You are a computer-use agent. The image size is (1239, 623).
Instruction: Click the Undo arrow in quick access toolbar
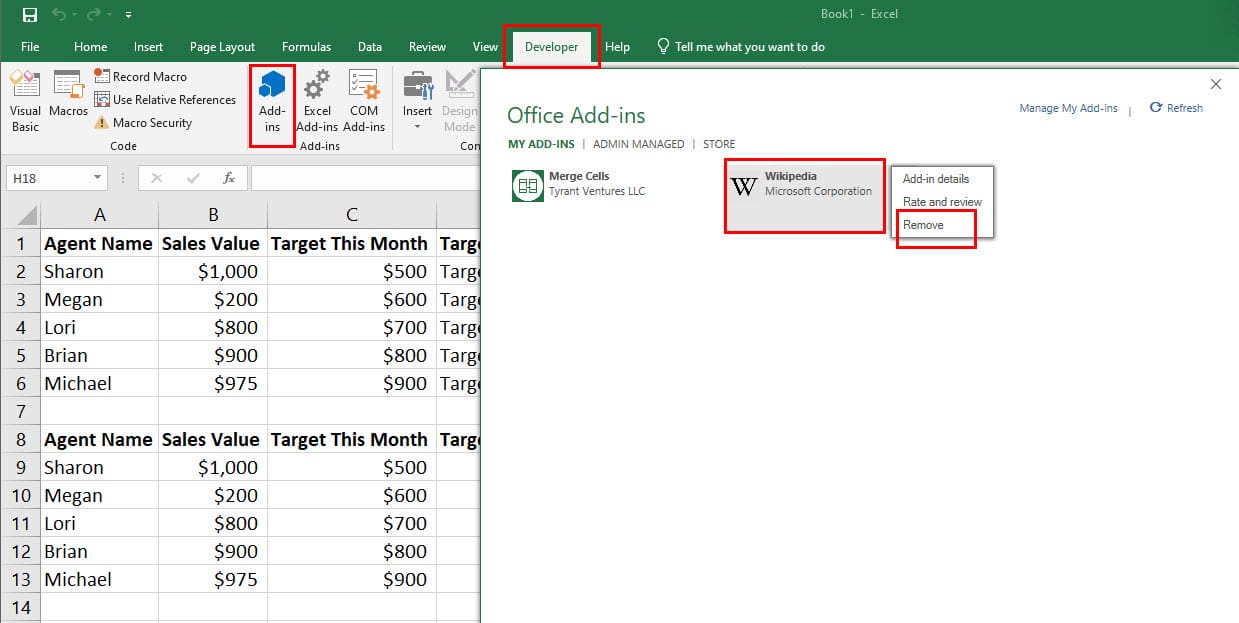click(x=58, y=15)
